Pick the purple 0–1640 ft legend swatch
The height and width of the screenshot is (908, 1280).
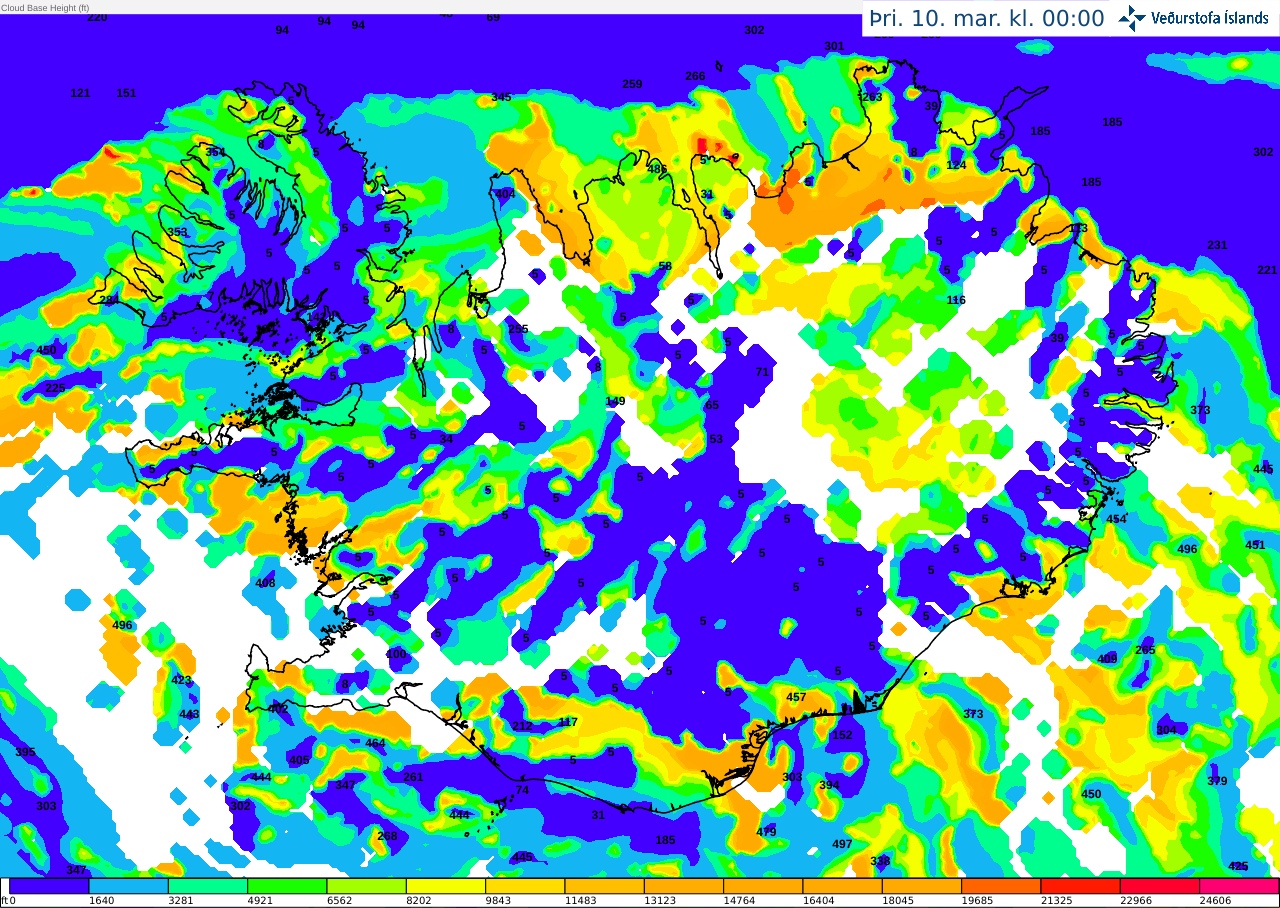[49, 886]
